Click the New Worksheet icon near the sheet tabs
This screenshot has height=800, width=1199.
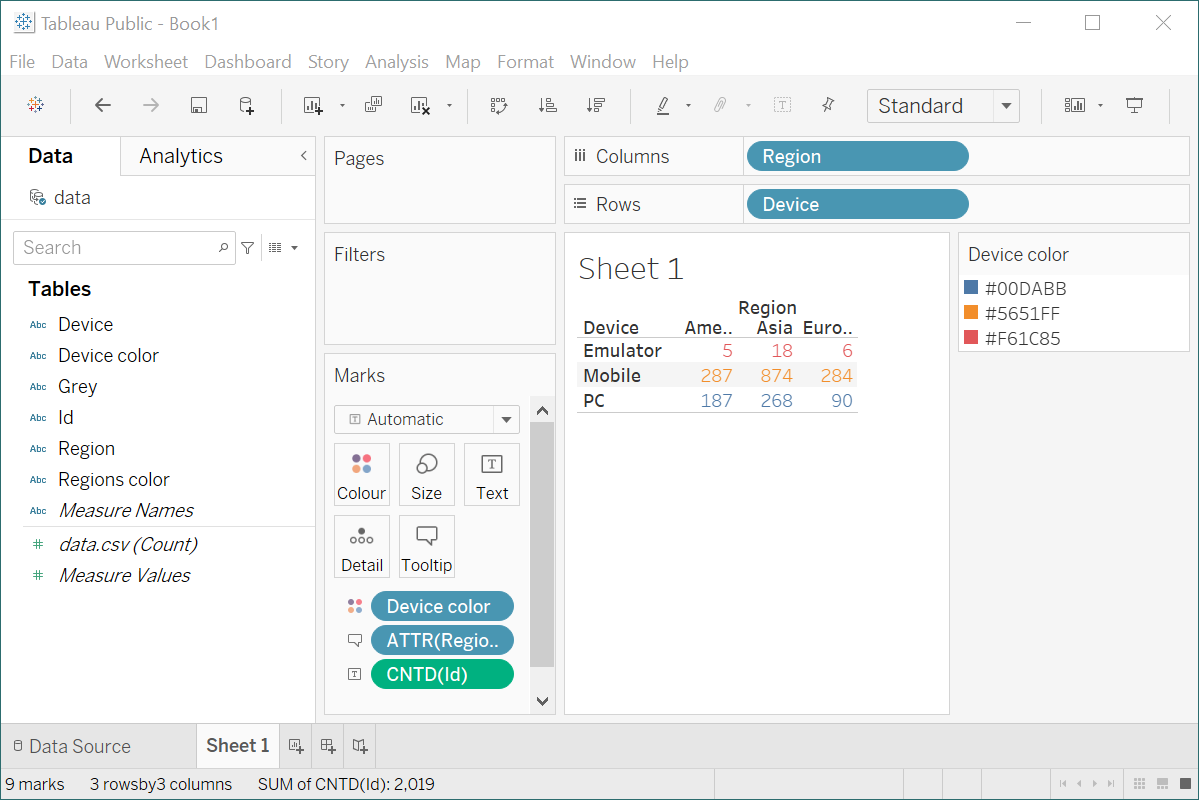(x=295, y=746)
